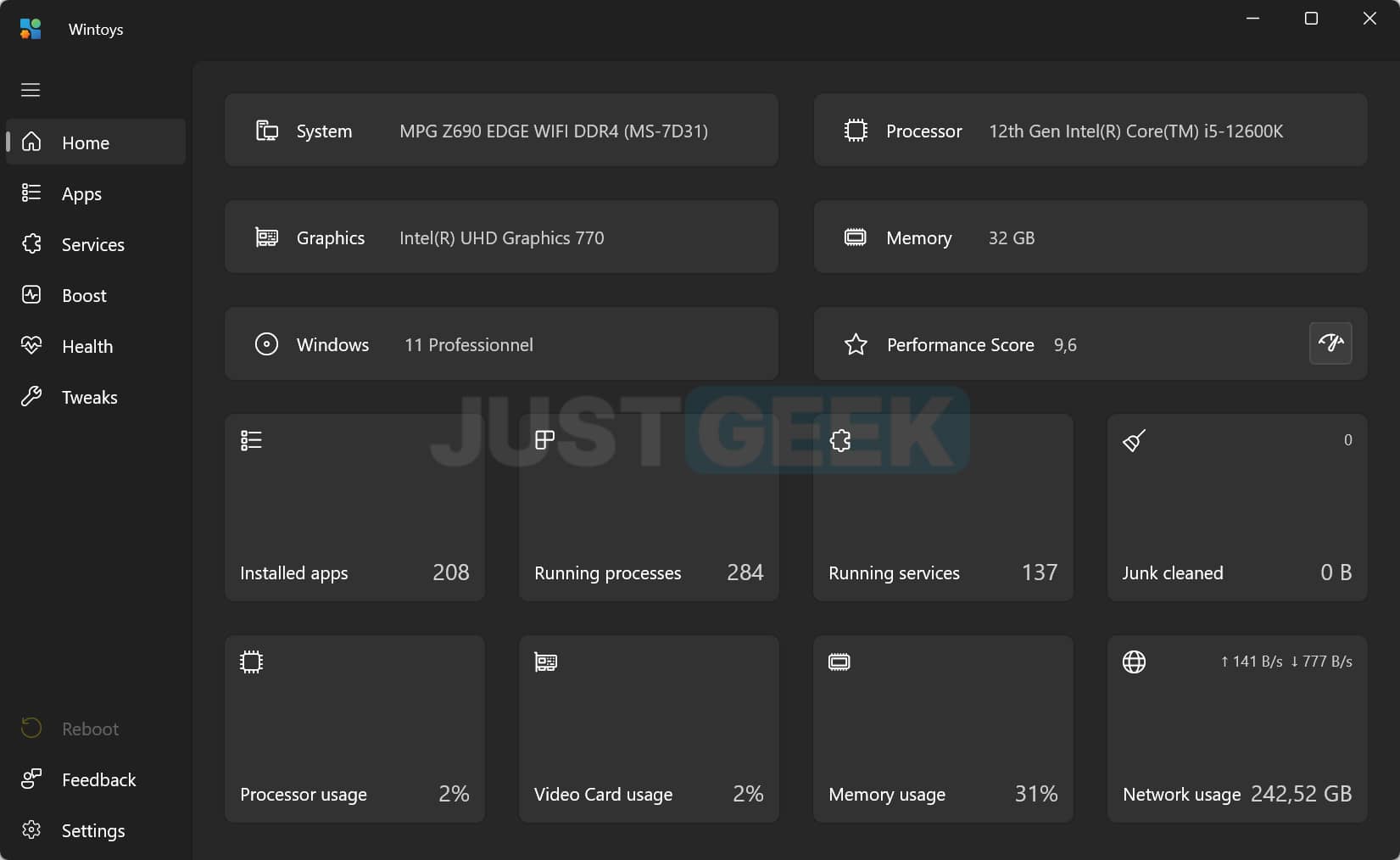Click the i5-12600K processor name
The image size is (1400, 860).
[1135, 131]
